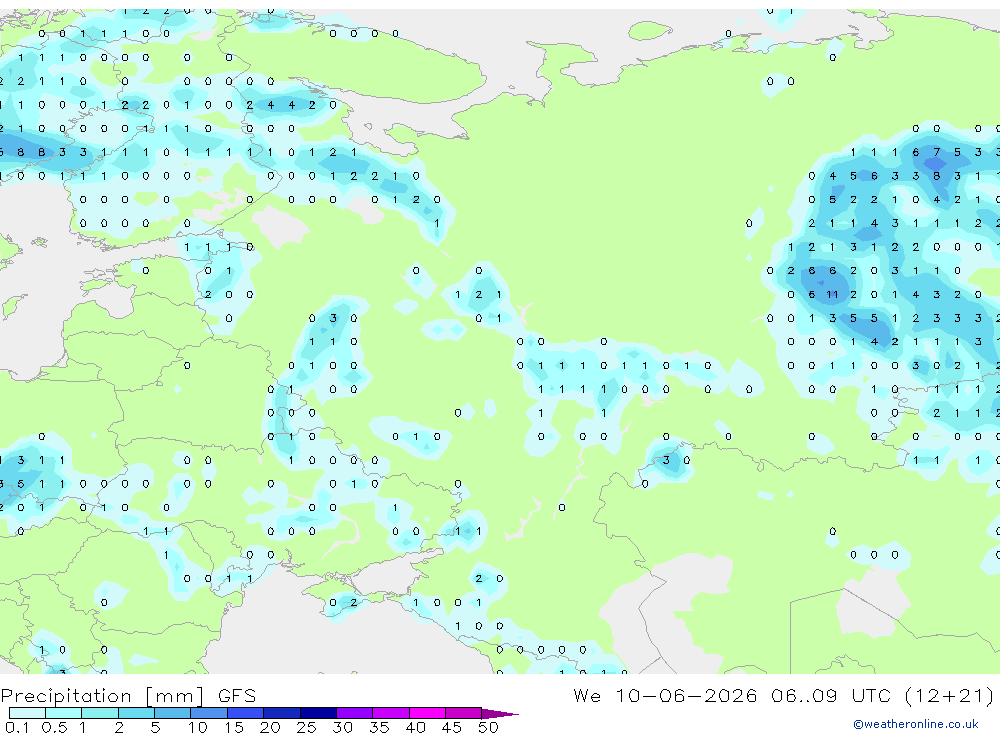Click the 'GFS' model label

(x=237, y=696)
